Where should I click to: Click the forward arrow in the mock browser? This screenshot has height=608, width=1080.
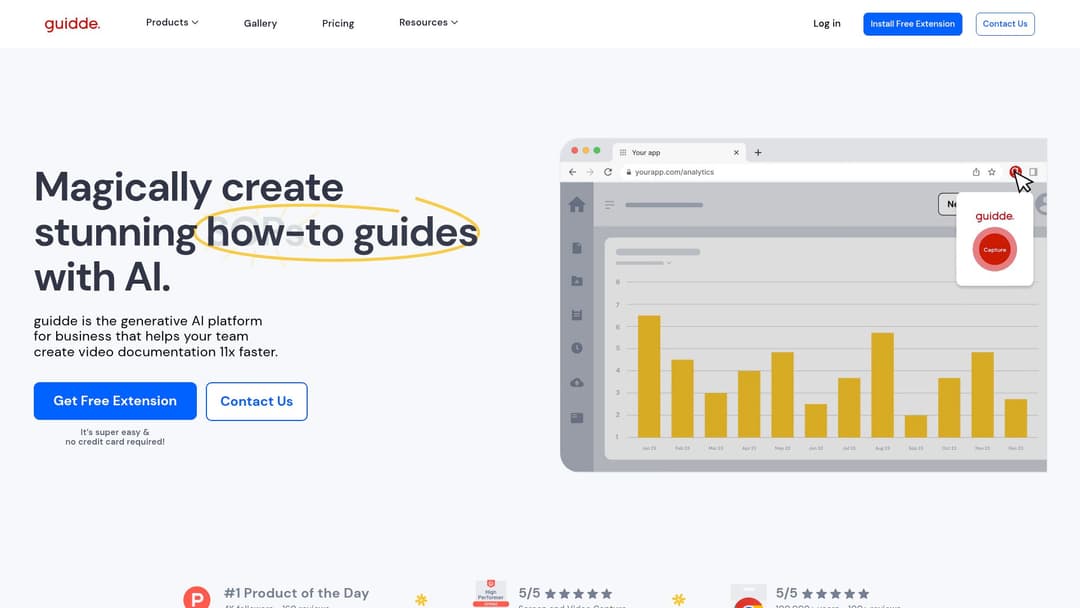coord(590,172)
